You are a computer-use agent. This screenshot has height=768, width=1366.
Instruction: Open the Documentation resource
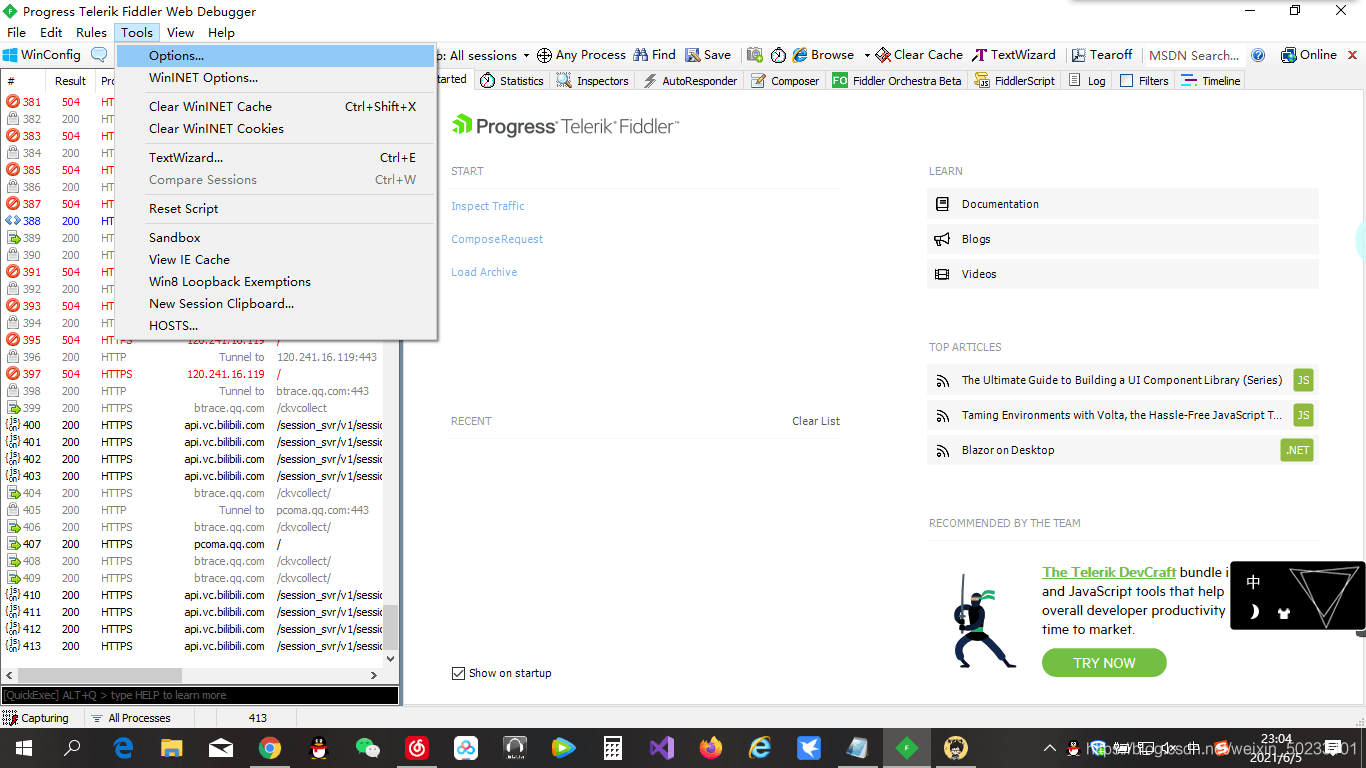pyautogui.click(x=1122, y=204)
